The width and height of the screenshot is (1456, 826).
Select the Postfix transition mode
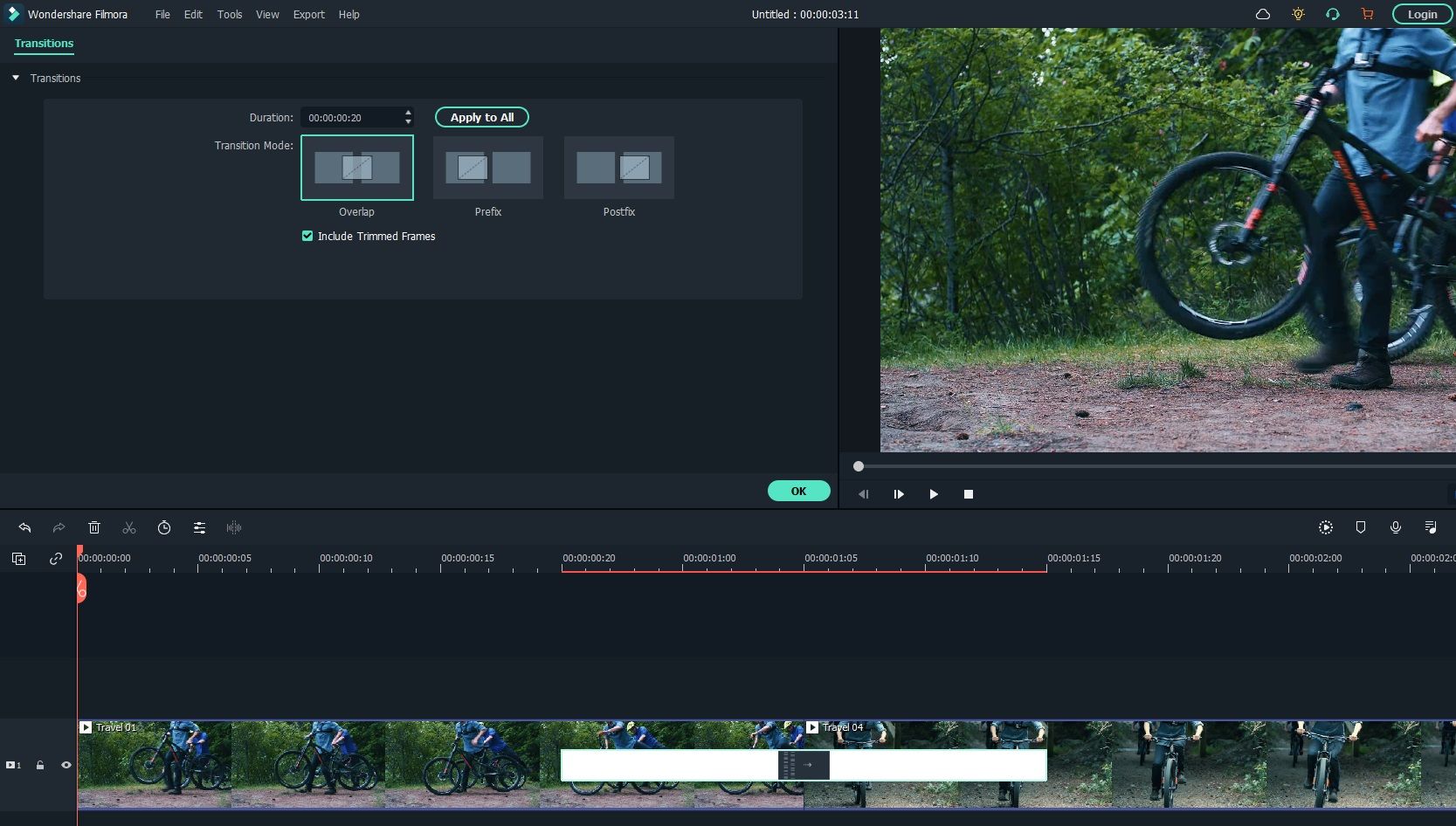[x=619, y=168]
